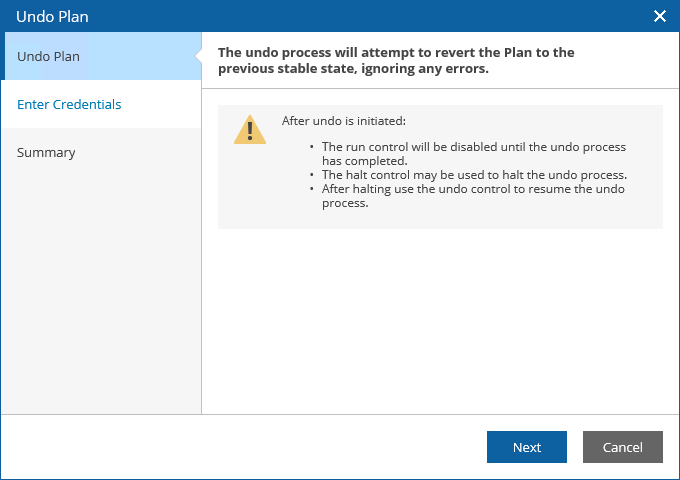Viewport: 680px width, 480px height.
Task: Click the selected-step arrow pointer in sidebar
Action: pyautogui.click(x=199, y=56)
